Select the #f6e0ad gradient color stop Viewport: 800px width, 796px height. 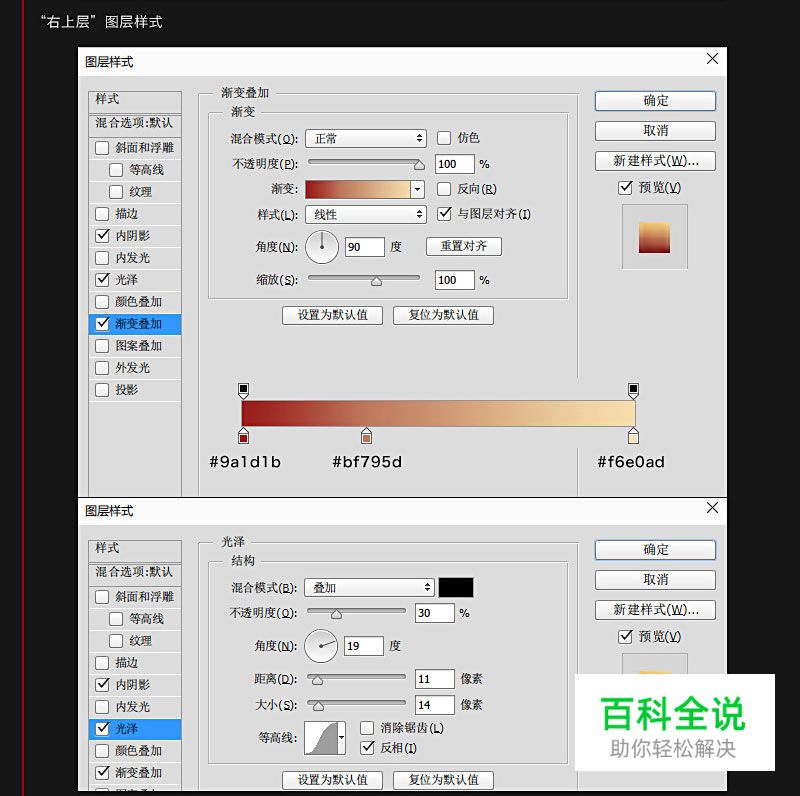(x=634, y=436)
